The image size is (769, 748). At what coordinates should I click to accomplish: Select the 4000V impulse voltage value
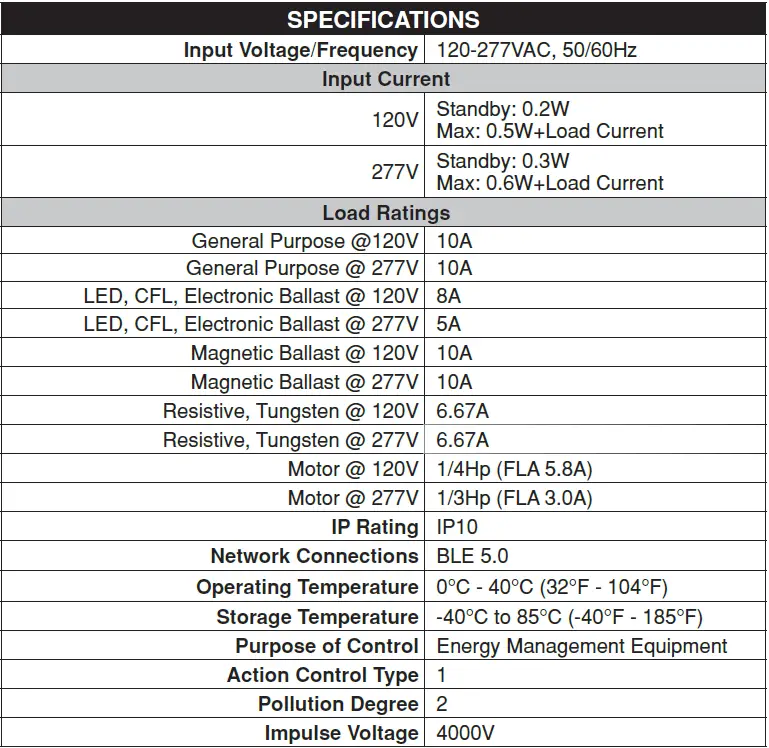465,733
